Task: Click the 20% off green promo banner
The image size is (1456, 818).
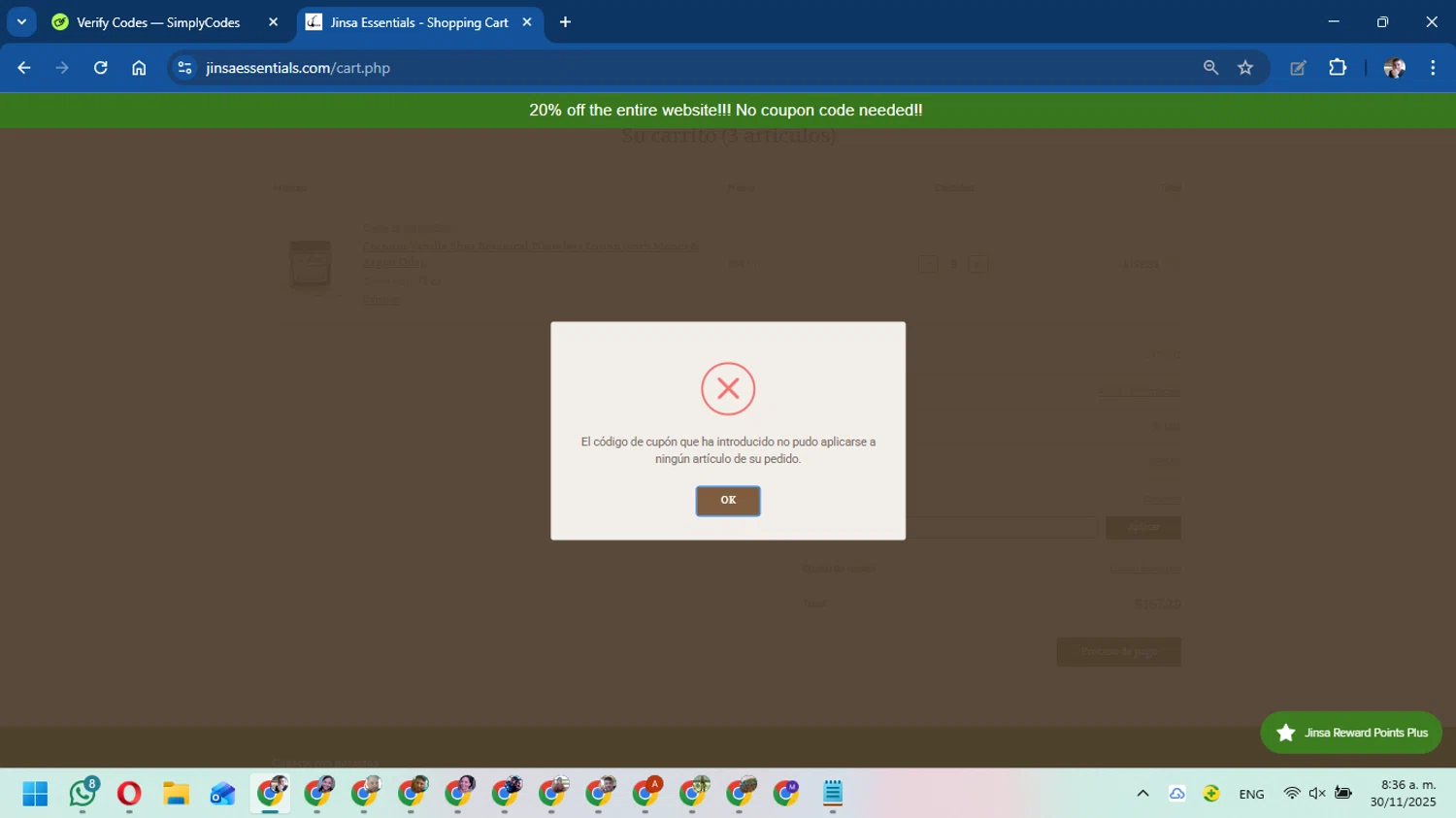Action: point(728,111)
